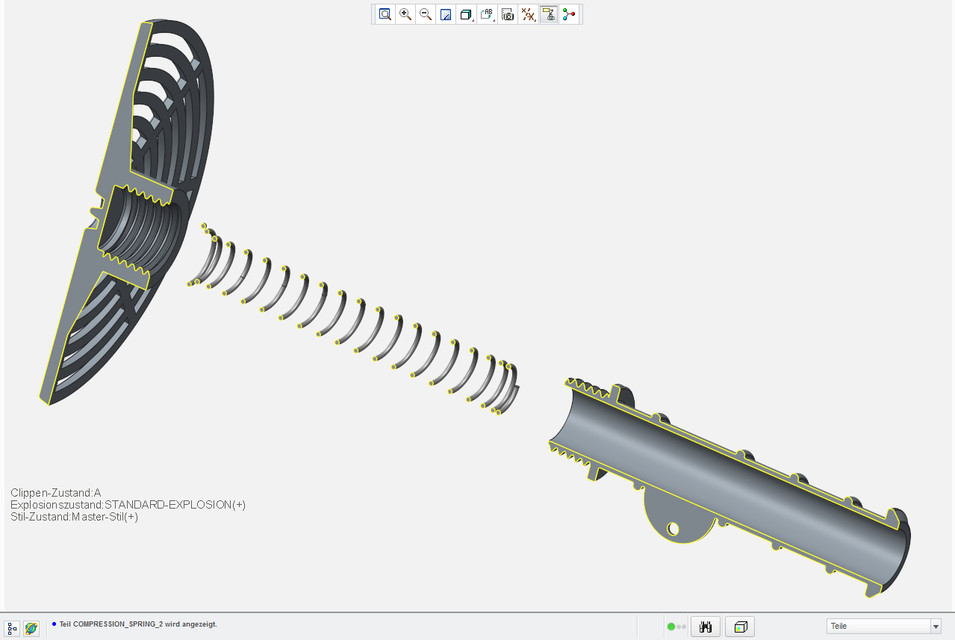Click the Refit view icon
Screen dimensions: 955x640
[385, 14]
